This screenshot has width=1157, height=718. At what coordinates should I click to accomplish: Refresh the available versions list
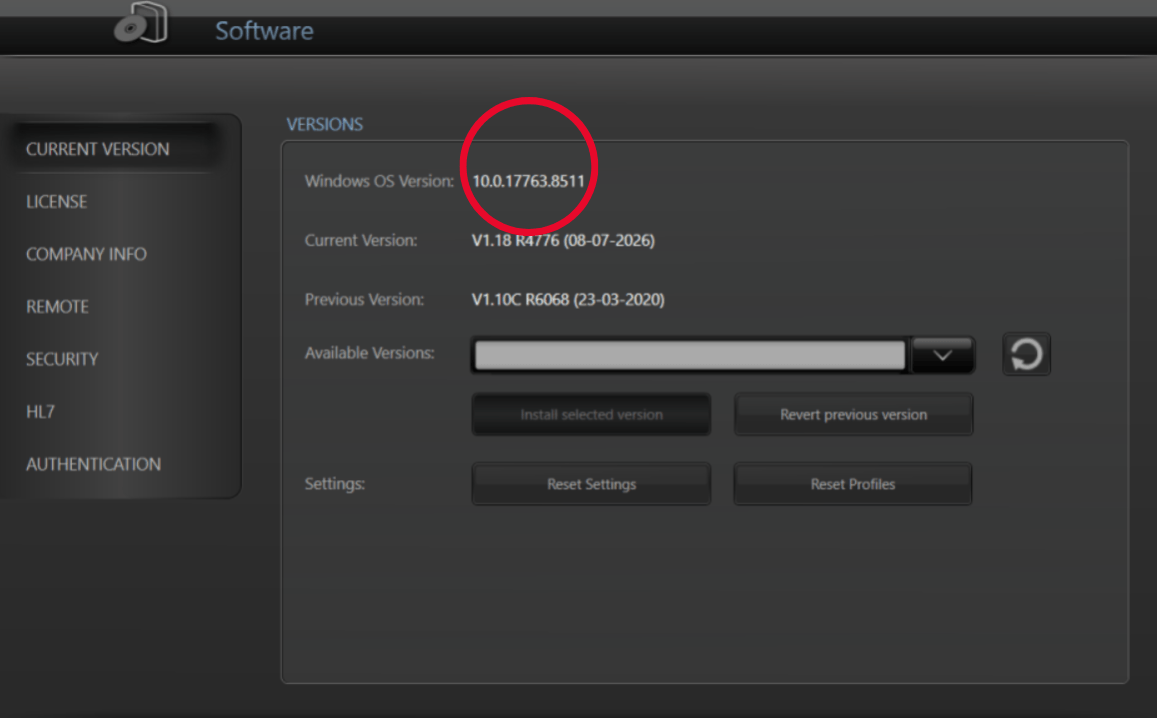(x=1026, y=354)
